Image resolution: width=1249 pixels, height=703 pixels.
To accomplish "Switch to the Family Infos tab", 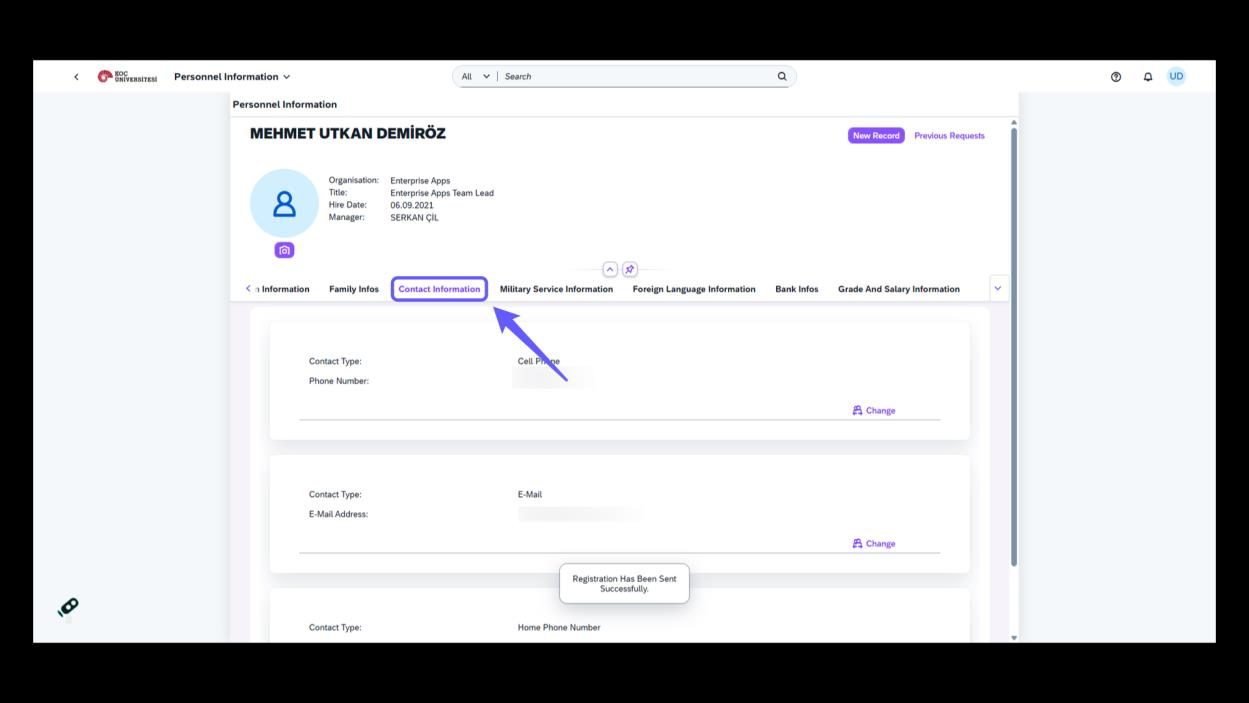I will pyautogui.click(x=354, y=289).
